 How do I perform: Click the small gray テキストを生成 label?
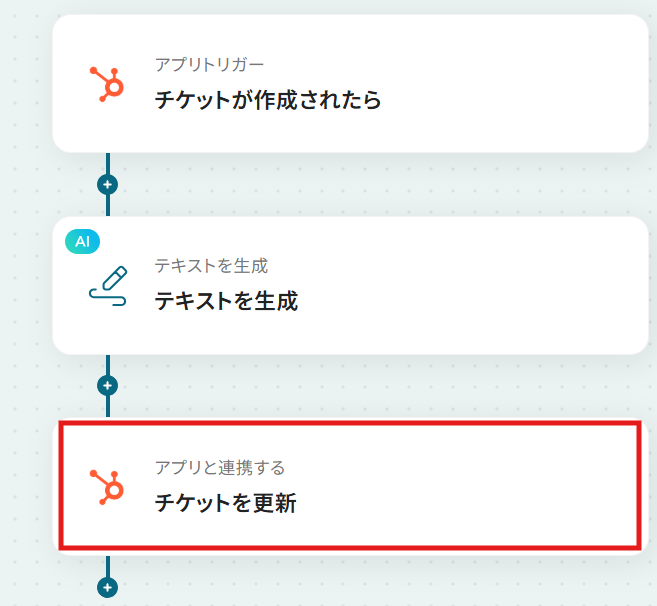[211, 266]
